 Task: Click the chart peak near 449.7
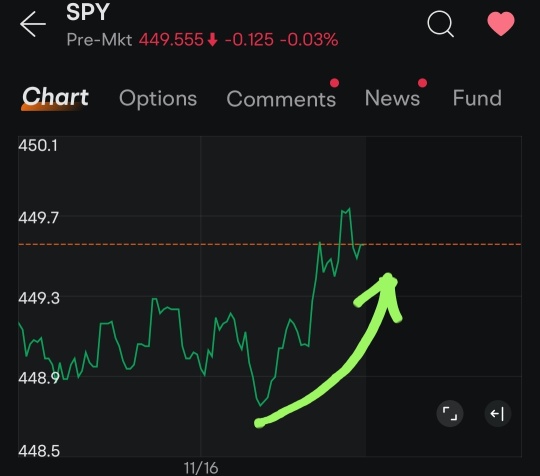346,210
